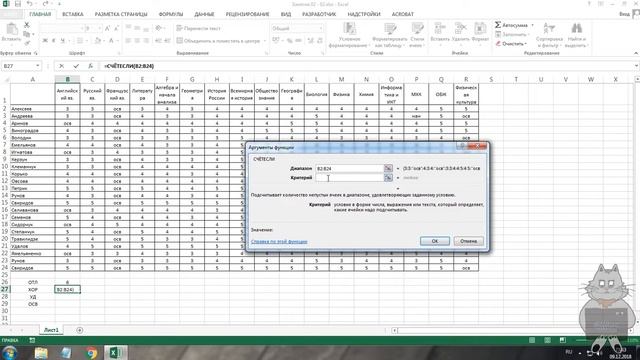The height and width of the screenshot is (360, 640).
Task: Click into the Критерий input field
Action: tap(349, 178)
